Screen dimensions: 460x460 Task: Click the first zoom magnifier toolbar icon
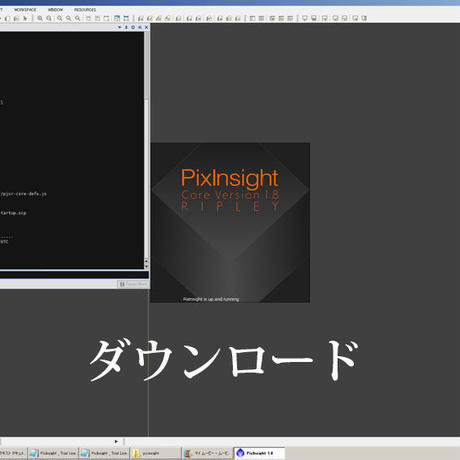point(40,18)
